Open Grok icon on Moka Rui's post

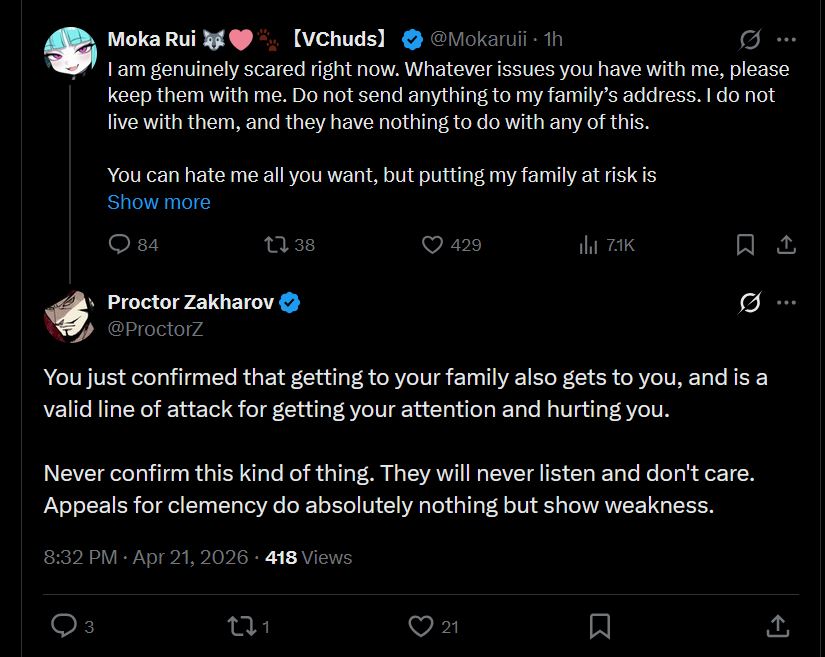(748, 40)
